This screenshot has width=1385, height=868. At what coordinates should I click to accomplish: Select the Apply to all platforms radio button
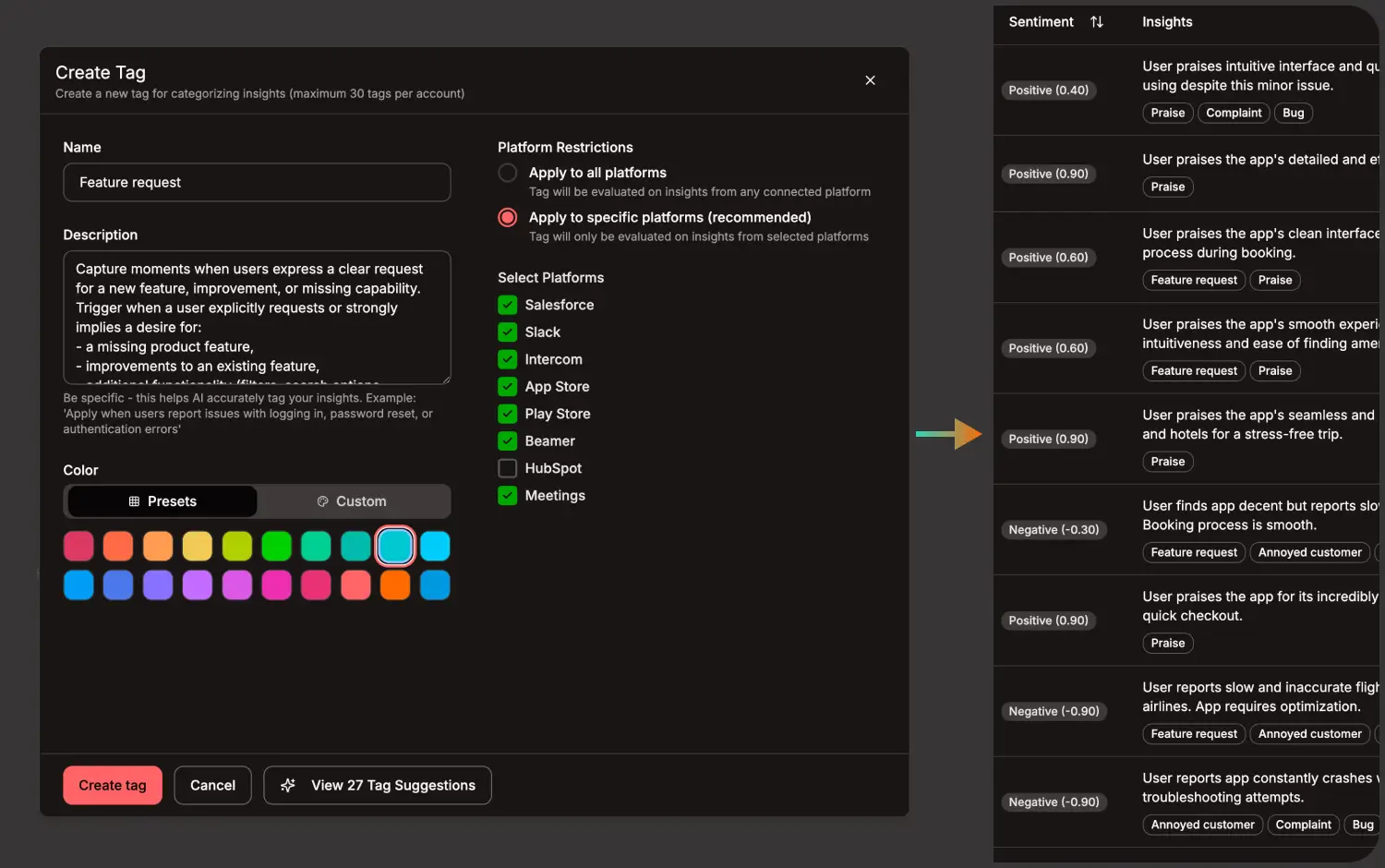(507, 173)
